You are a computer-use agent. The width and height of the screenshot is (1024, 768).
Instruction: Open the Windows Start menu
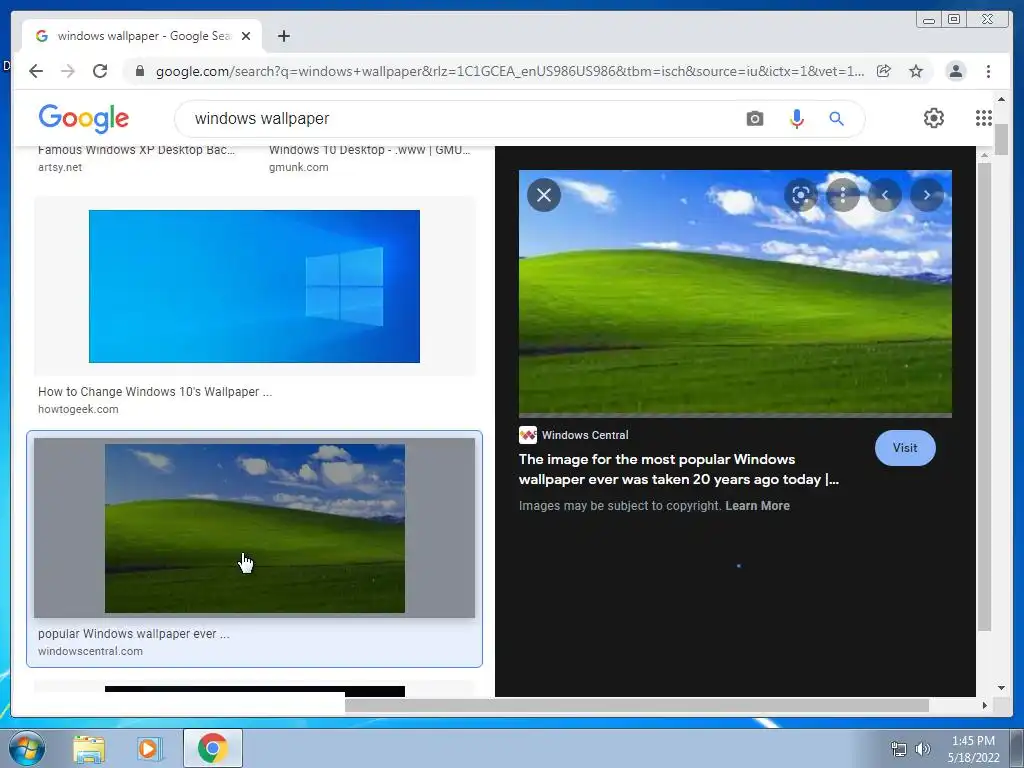[x=27, y=748]
